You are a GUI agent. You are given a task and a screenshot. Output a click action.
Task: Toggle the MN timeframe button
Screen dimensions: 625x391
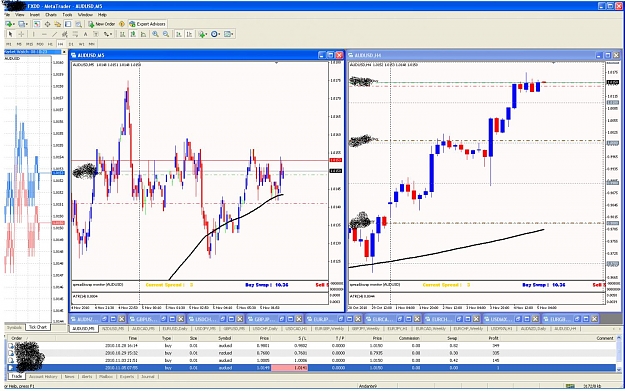coord(92,44)
